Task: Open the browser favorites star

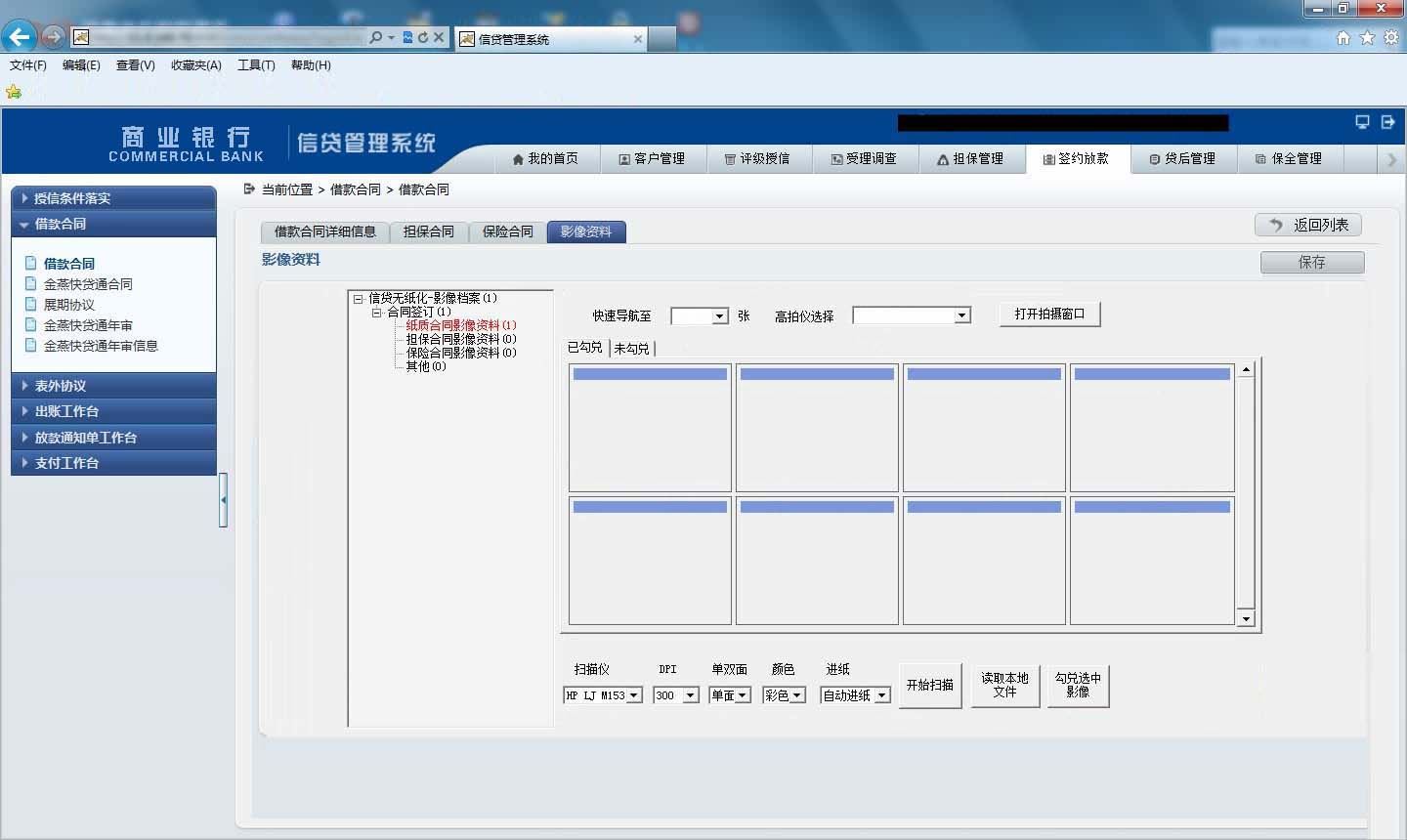Action: (1367, 37)
